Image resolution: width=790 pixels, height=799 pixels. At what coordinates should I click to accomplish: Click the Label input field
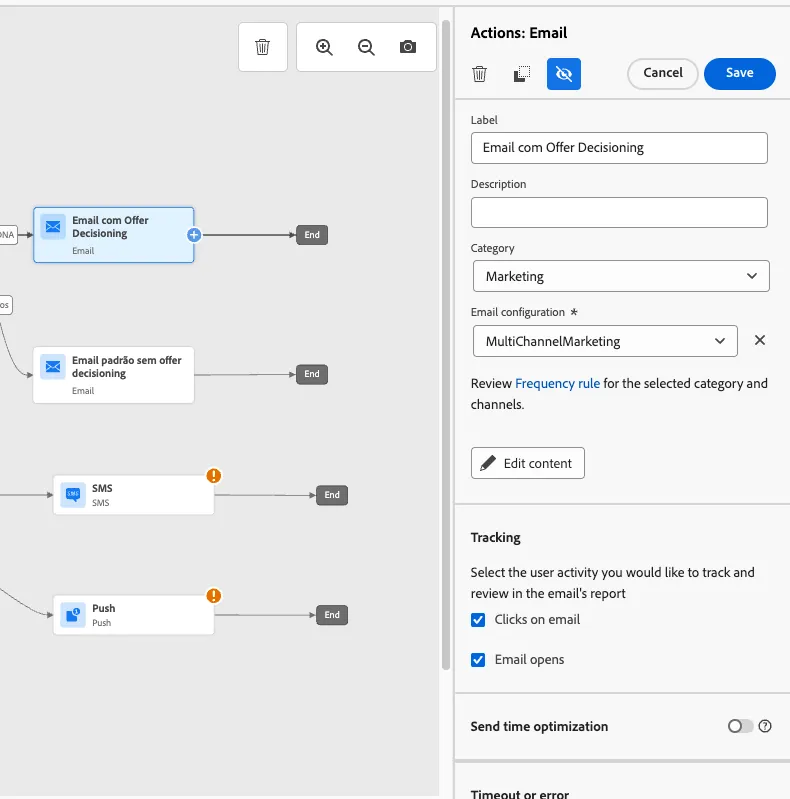[619, 148]
